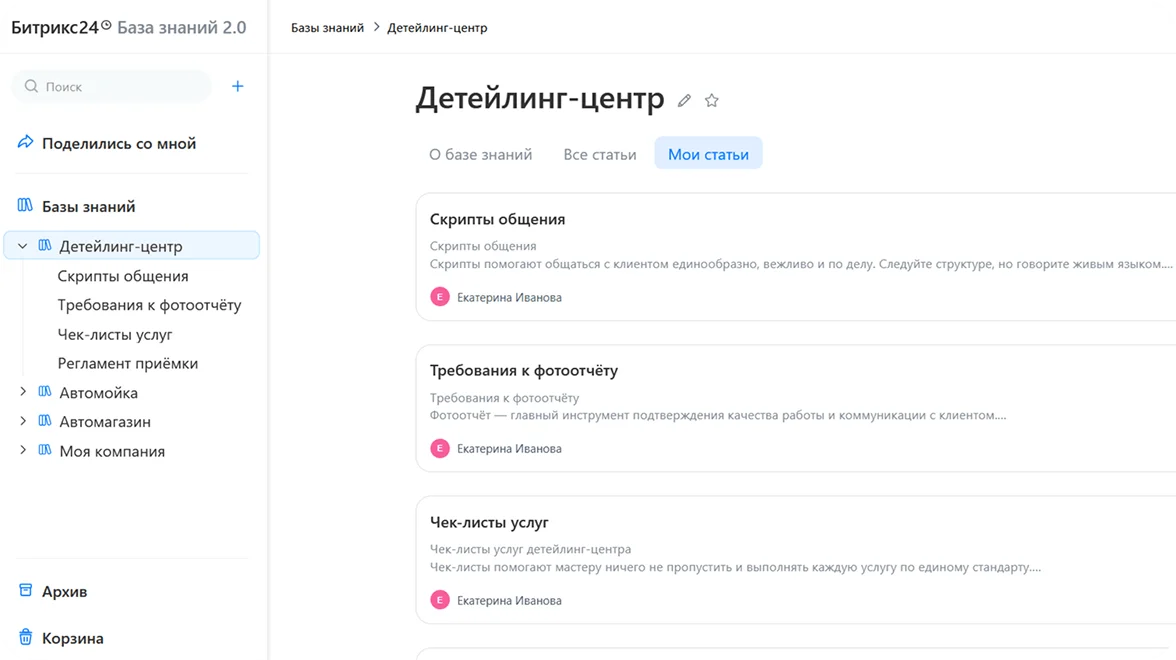The height and width of the screenshot is (660, 1176).
Task: Collapse the Детейлинг-центр tree node
Action: (x=22, y=245)
